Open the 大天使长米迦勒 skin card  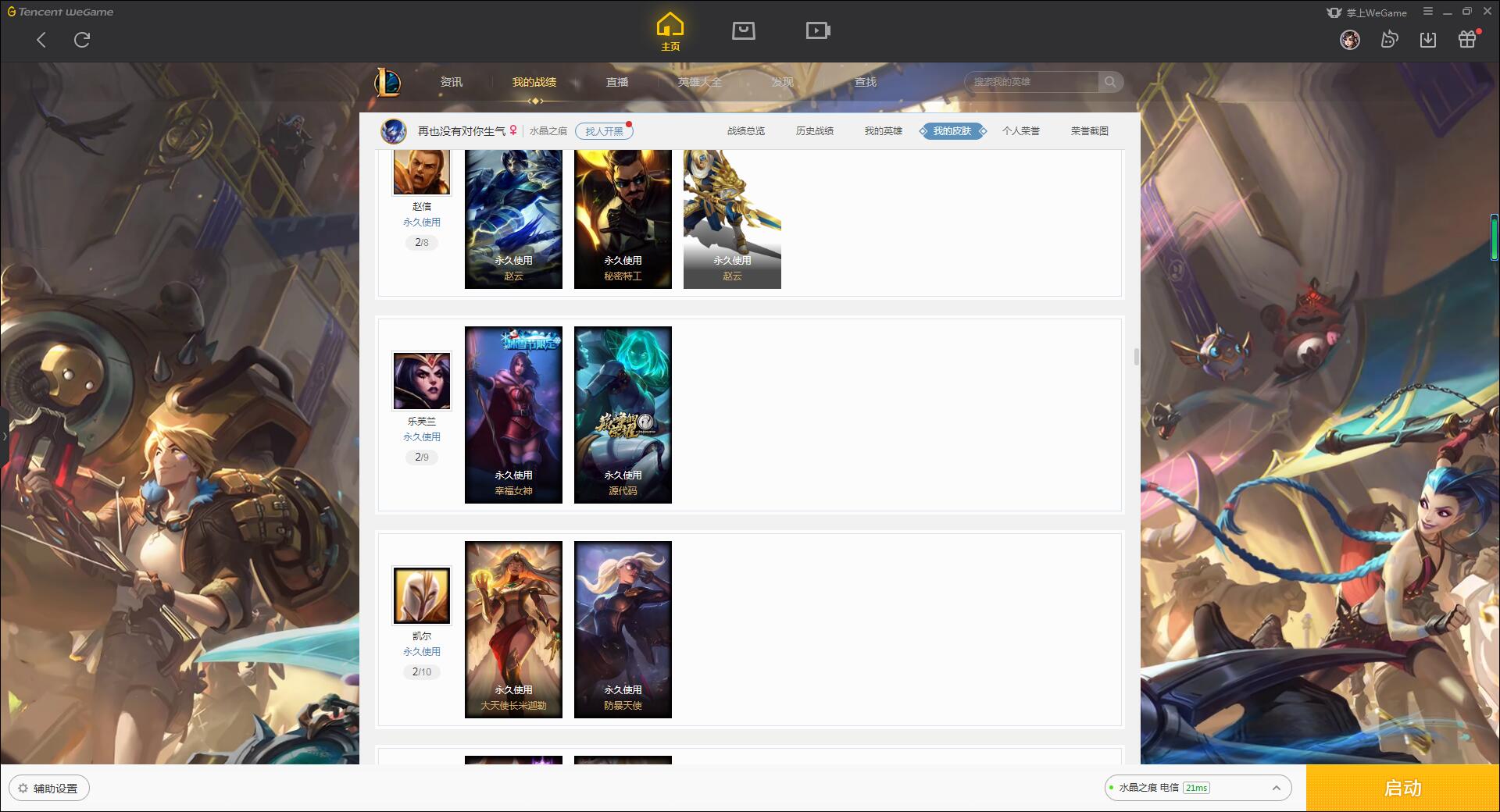(513, 629)
